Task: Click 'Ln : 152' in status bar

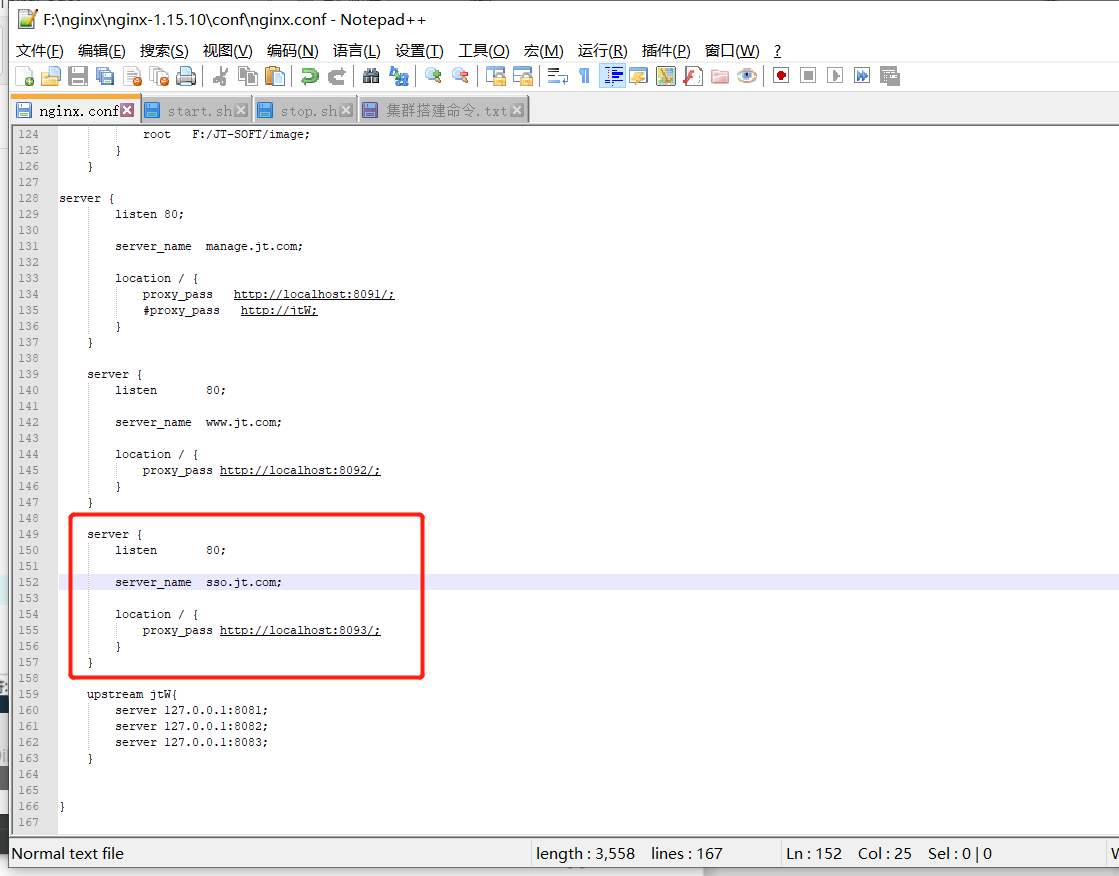Action: click(x=814, y=854)
